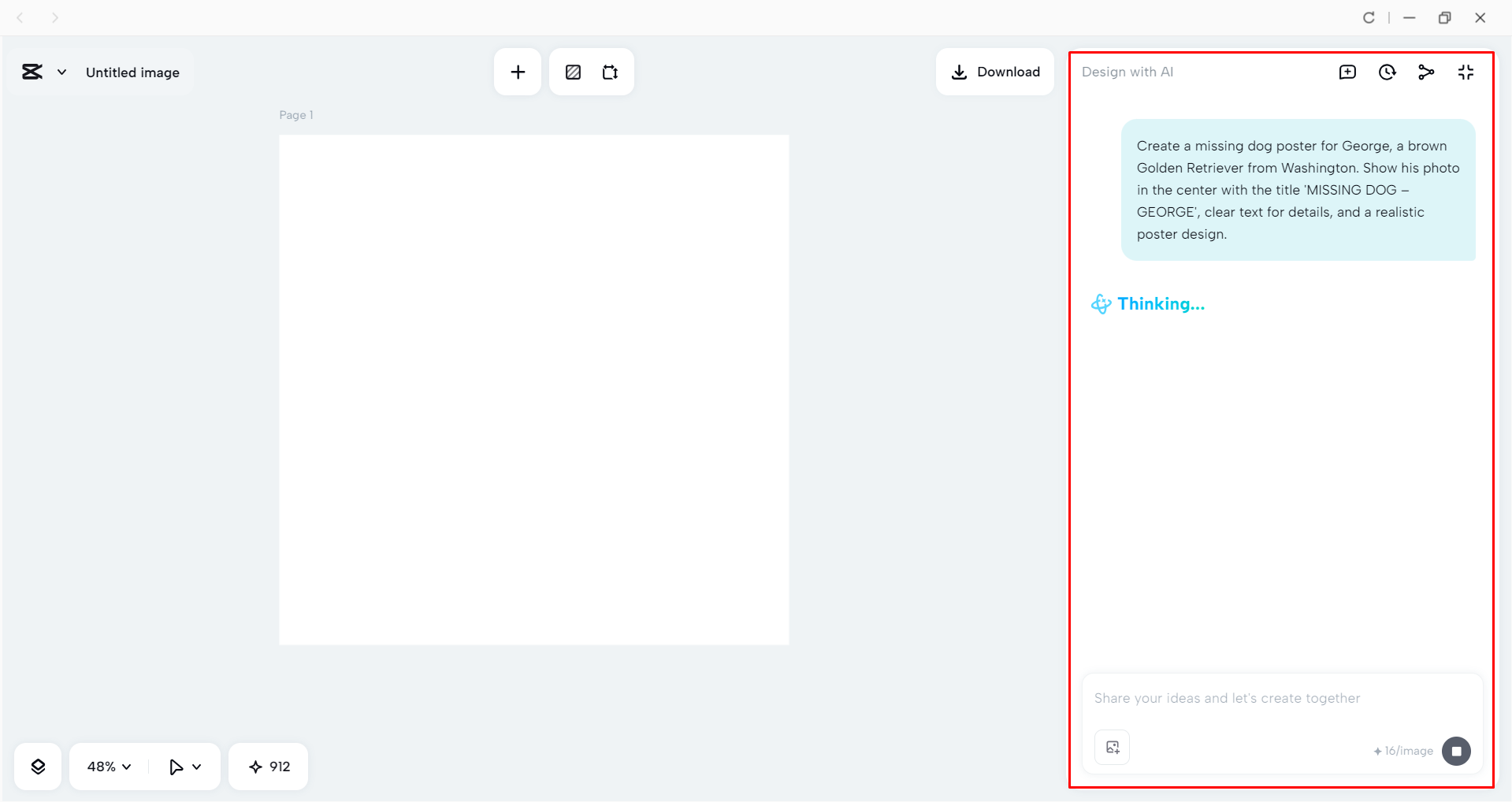
Task: Check the 912 credits balance
Action: click(x=268, y=766)
